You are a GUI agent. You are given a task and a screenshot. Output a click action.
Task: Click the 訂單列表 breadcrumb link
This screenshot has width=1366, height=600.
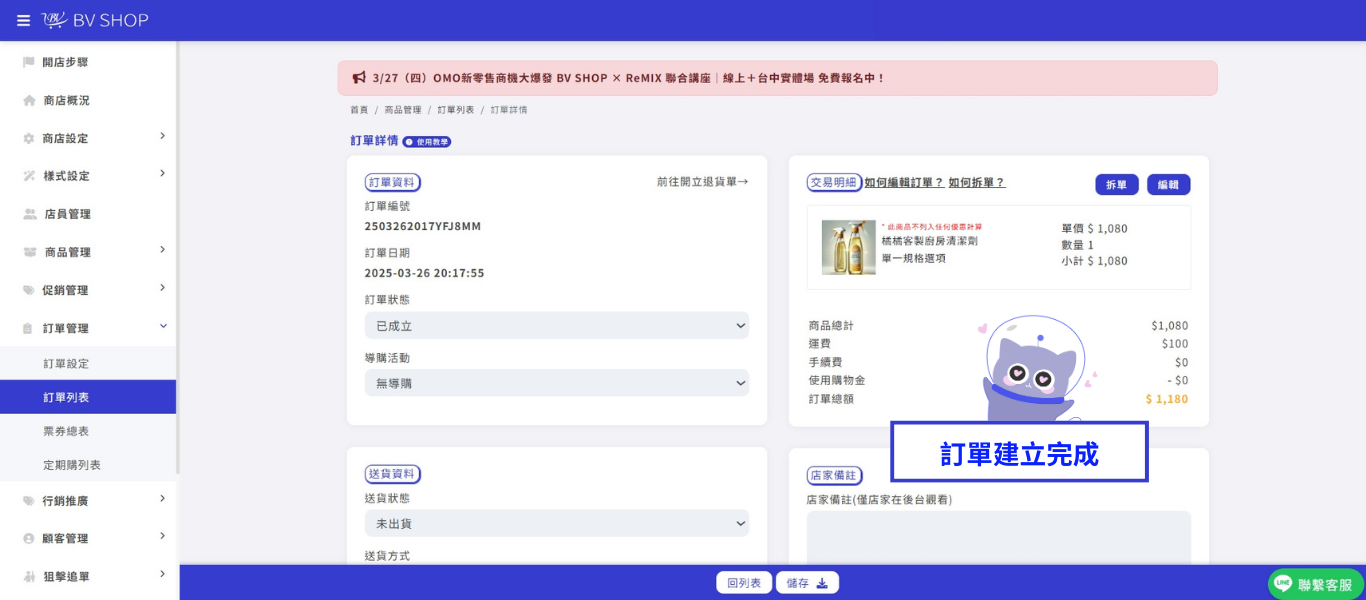pyautogui.click(x=456, y=110)
